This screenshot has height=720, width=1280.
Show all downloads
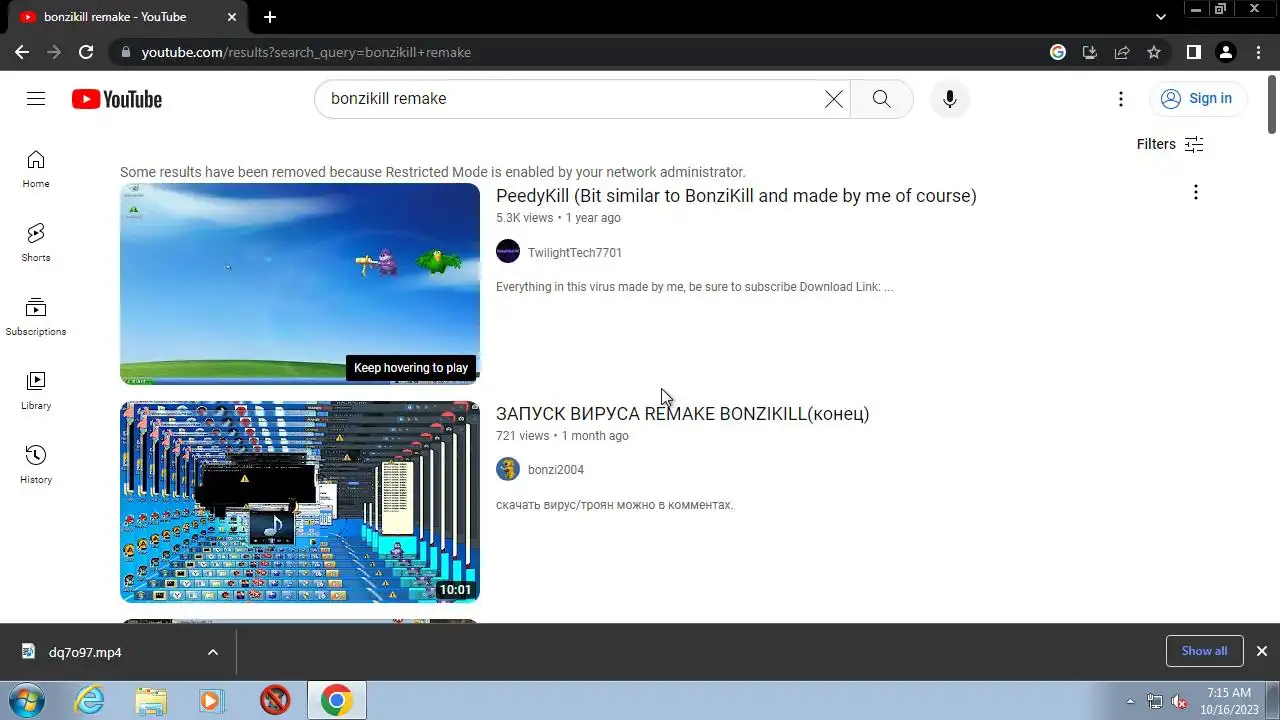pos(1204,651)
